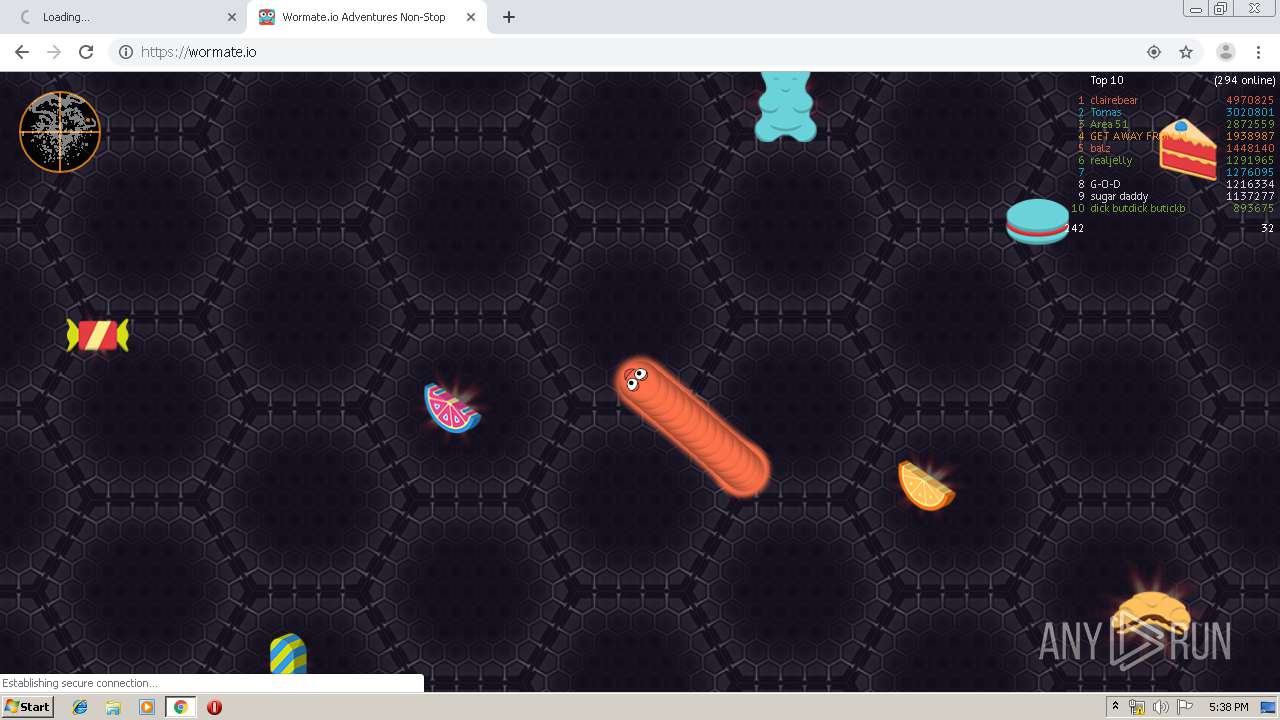
Task: Open the volume speaker tray icon
Action: coord(1160,707)
